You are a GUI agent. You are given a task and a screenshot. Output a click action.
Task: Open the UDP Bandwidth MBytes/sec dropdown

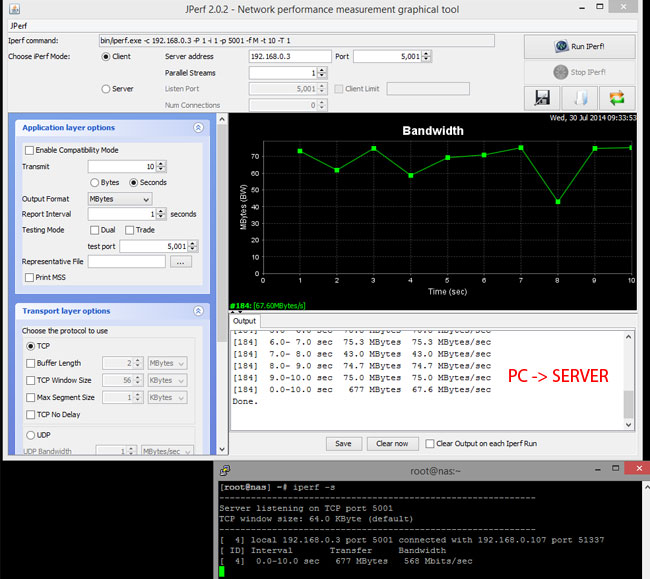tap(167, 451)
